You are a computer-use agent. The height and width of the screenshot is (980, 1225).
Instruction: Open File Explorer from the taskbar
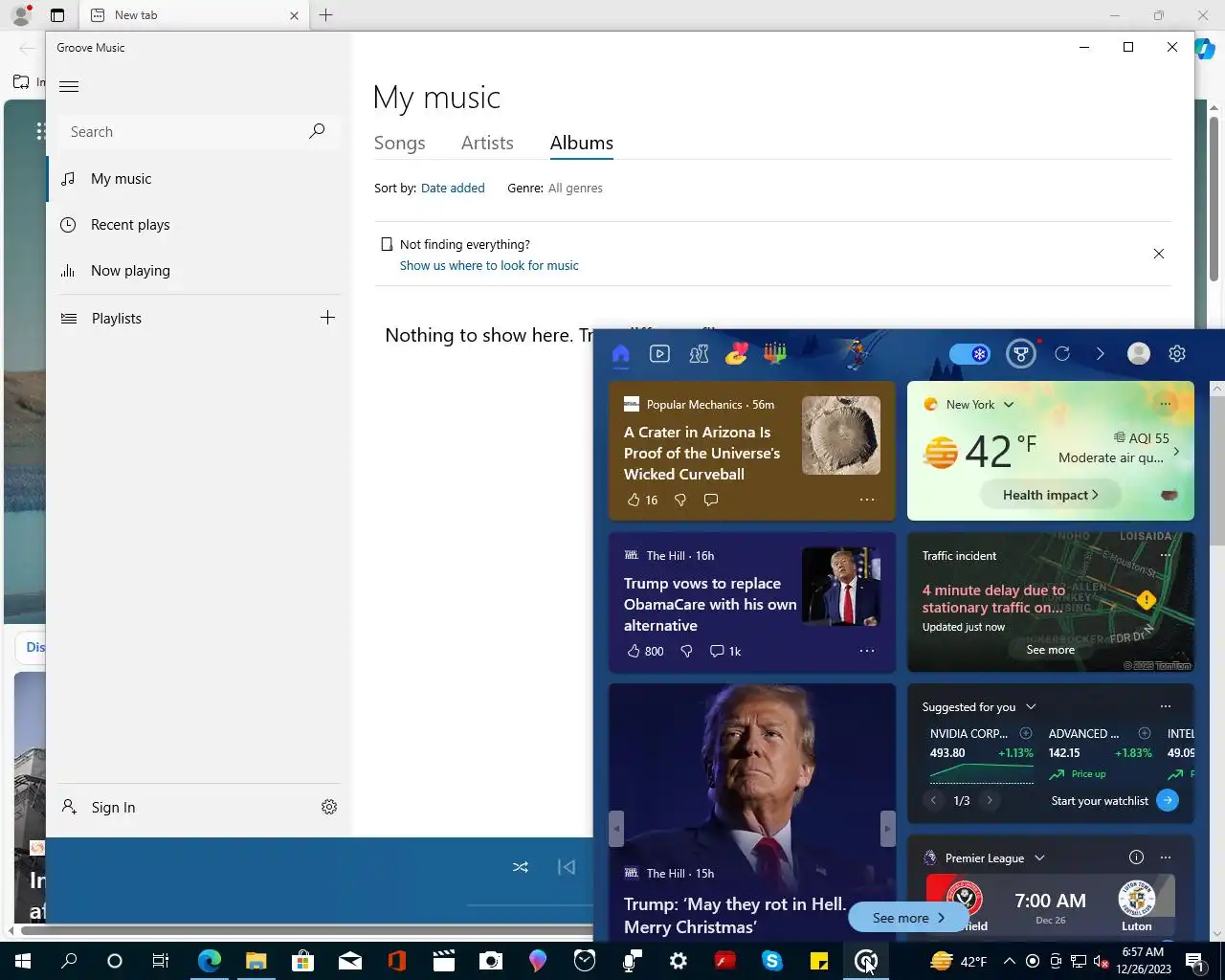coord(256,961)
